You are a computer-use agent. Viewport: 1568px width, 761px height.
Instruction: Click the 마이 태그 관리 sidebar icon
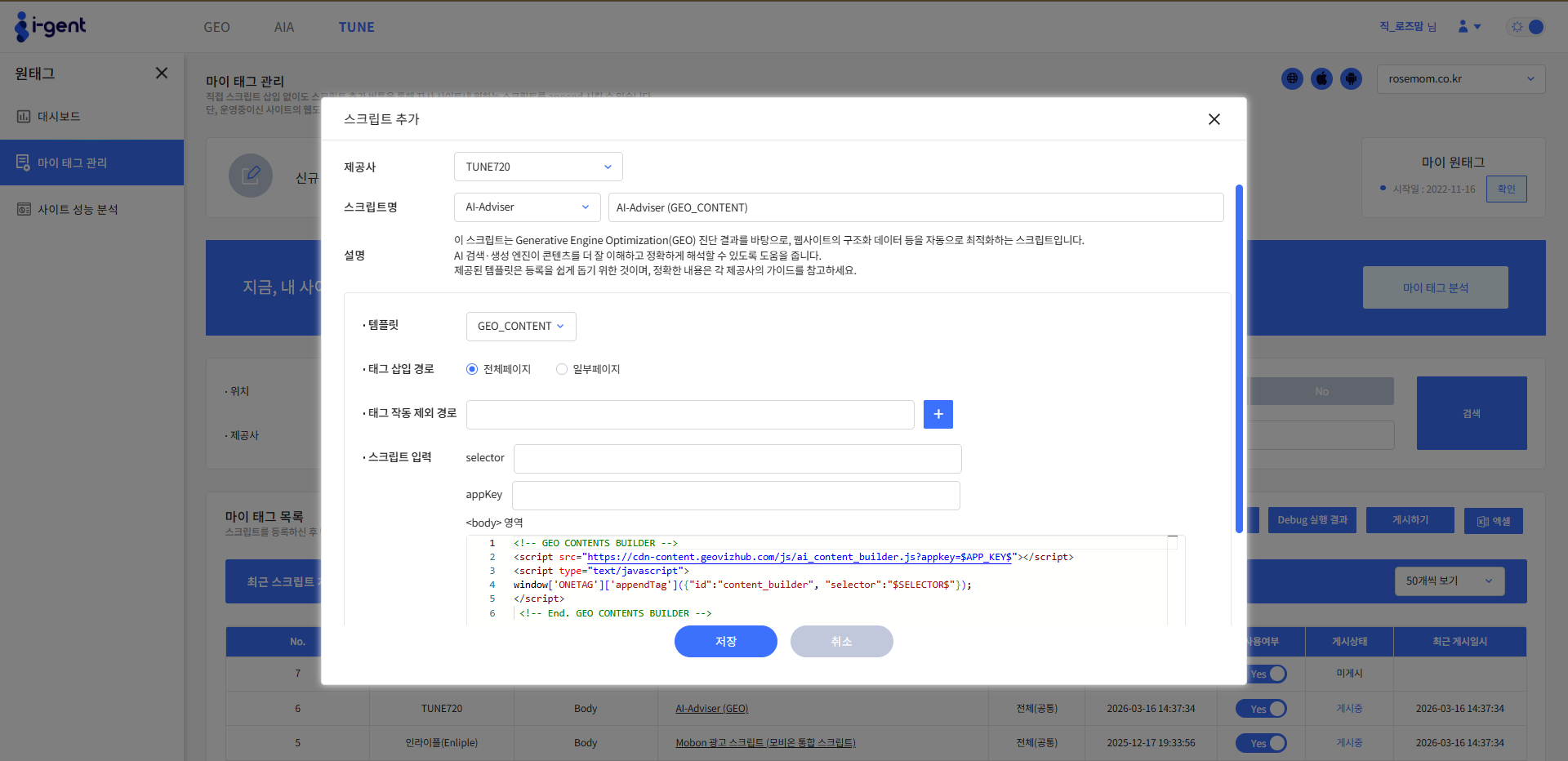(x=23, y=162)
